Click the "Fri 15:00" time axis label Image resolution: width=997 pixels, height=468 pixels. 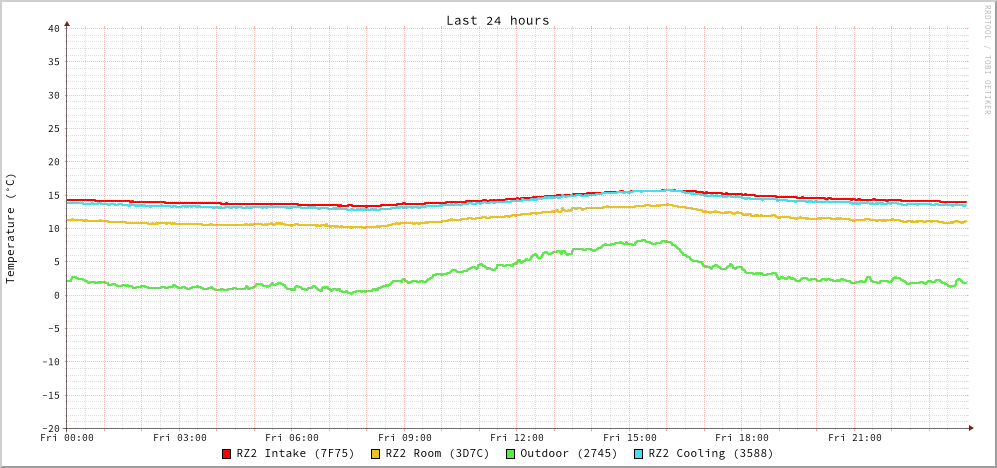pyautogui.click(x=630, y=438)
